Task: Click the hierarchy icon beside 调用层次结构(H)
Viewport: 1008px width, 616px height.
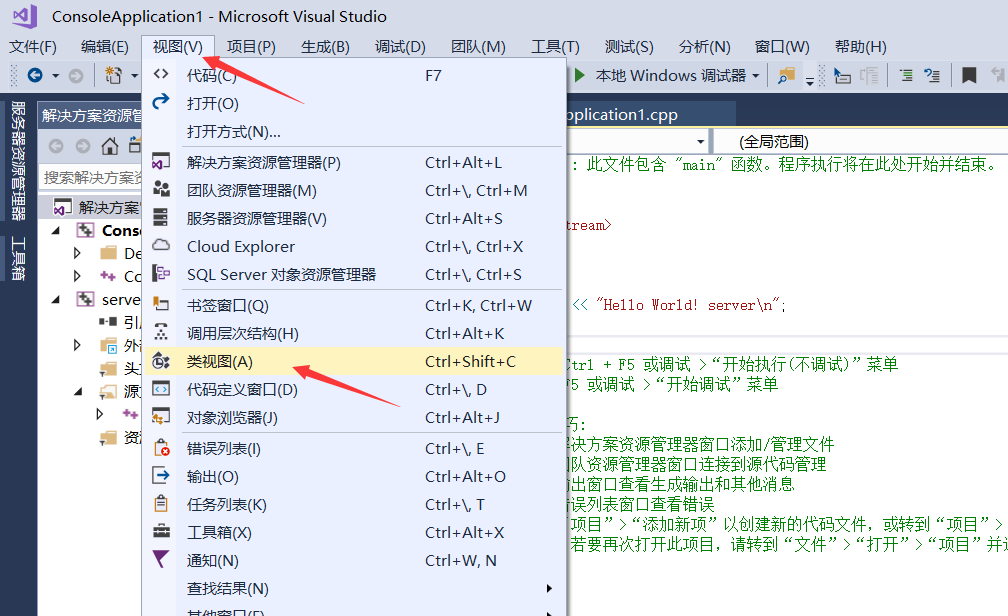Action: tap(161, 332)
